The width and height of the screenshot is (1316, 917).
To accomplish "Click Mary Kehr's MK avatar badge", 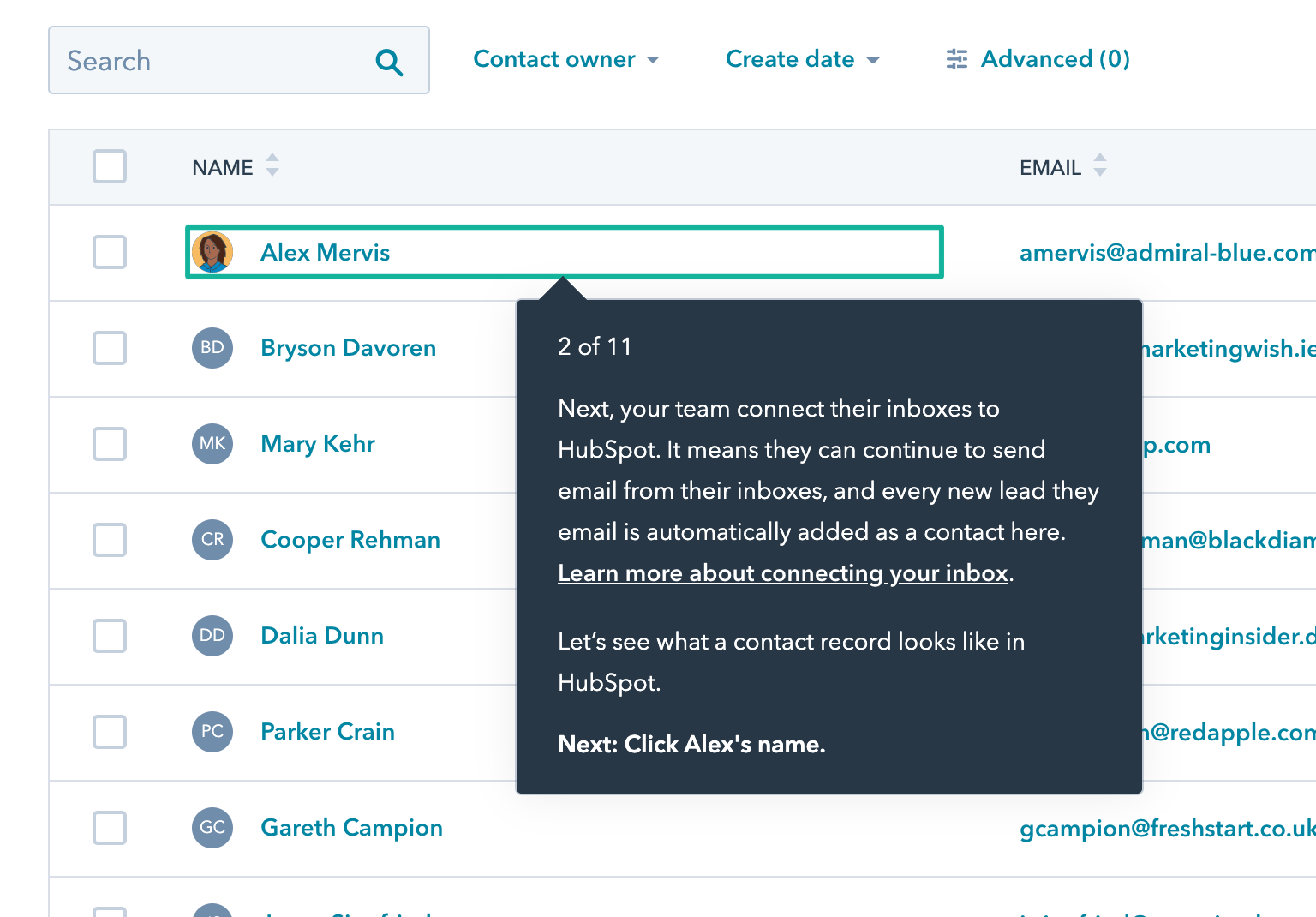I will [212, 444].
